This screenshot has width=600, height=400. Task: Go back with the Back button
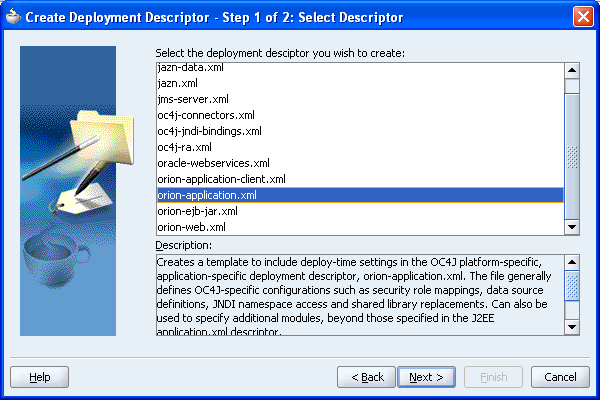point(366,377)
